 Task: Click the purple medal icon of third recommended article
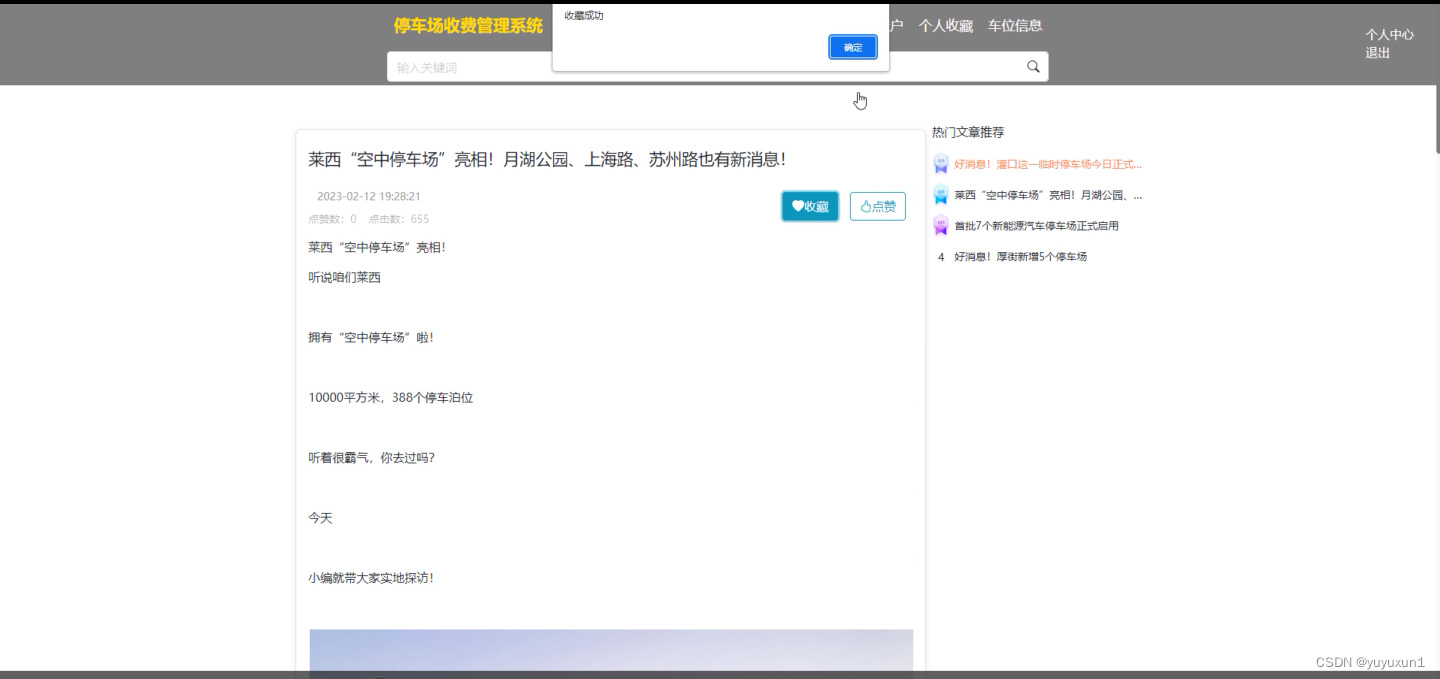point(940,226)
